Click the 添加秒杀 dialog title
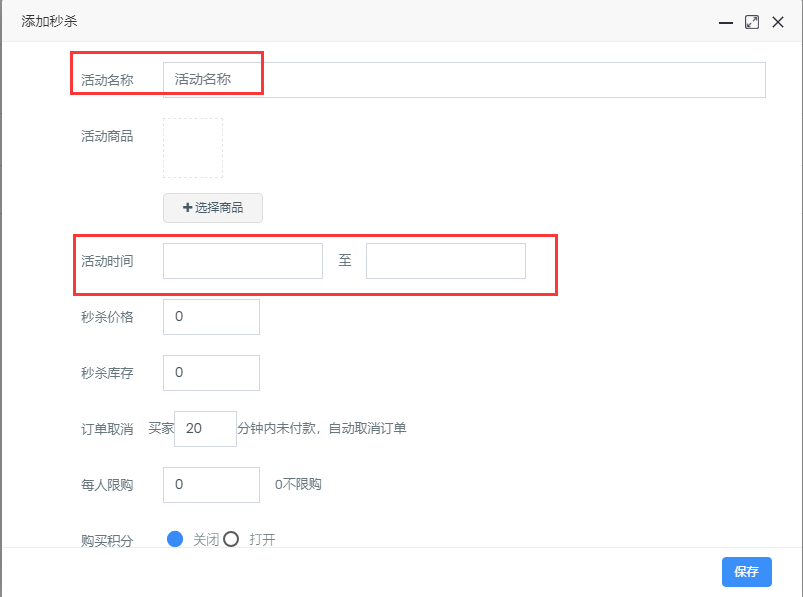The height and width of the screenshot is (597, 803). pyautogui.click(x=49, y=21)
